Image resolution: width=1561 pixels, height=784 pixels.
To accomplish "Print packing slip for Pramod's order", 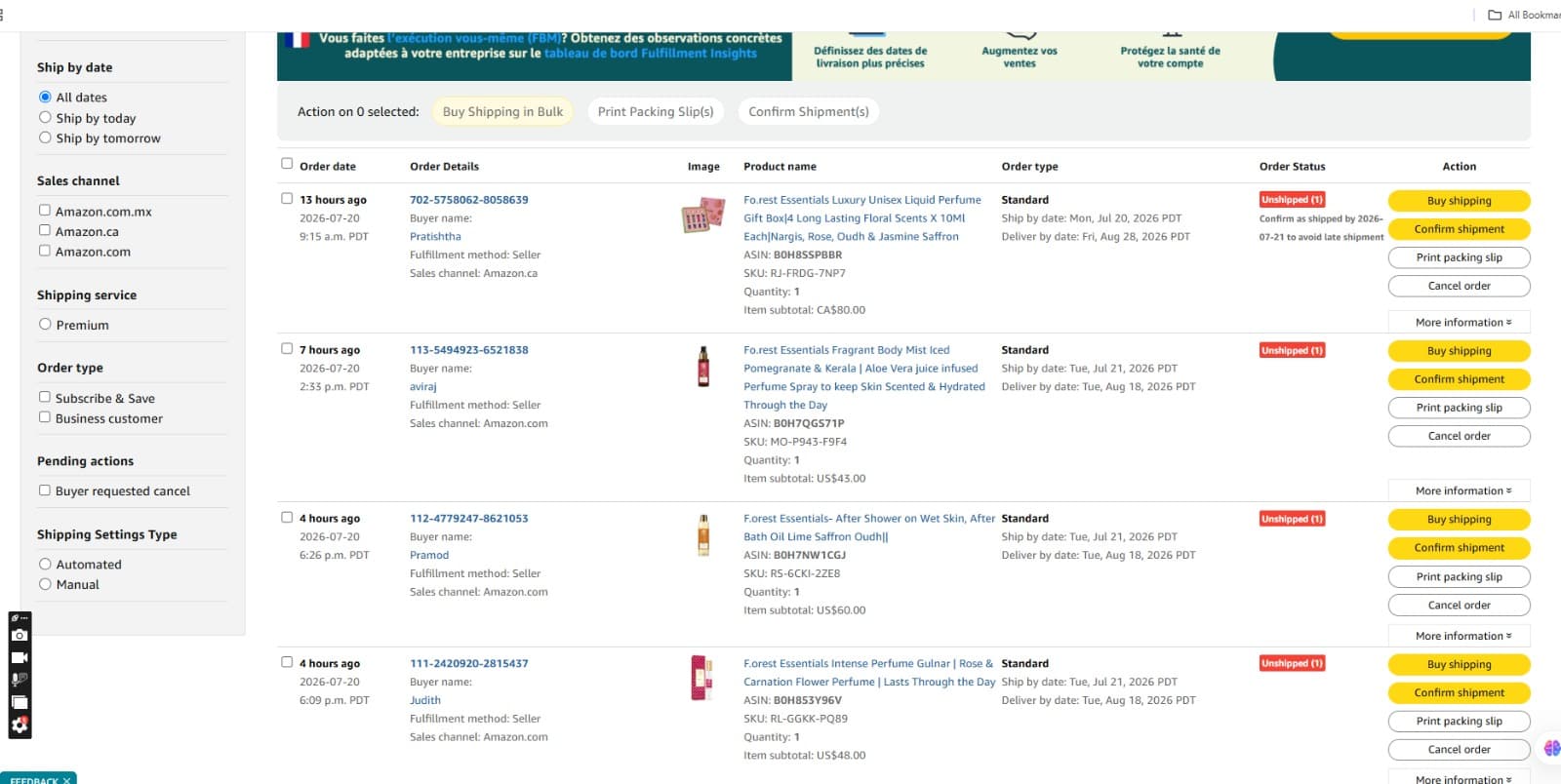I will point(1460,576).
